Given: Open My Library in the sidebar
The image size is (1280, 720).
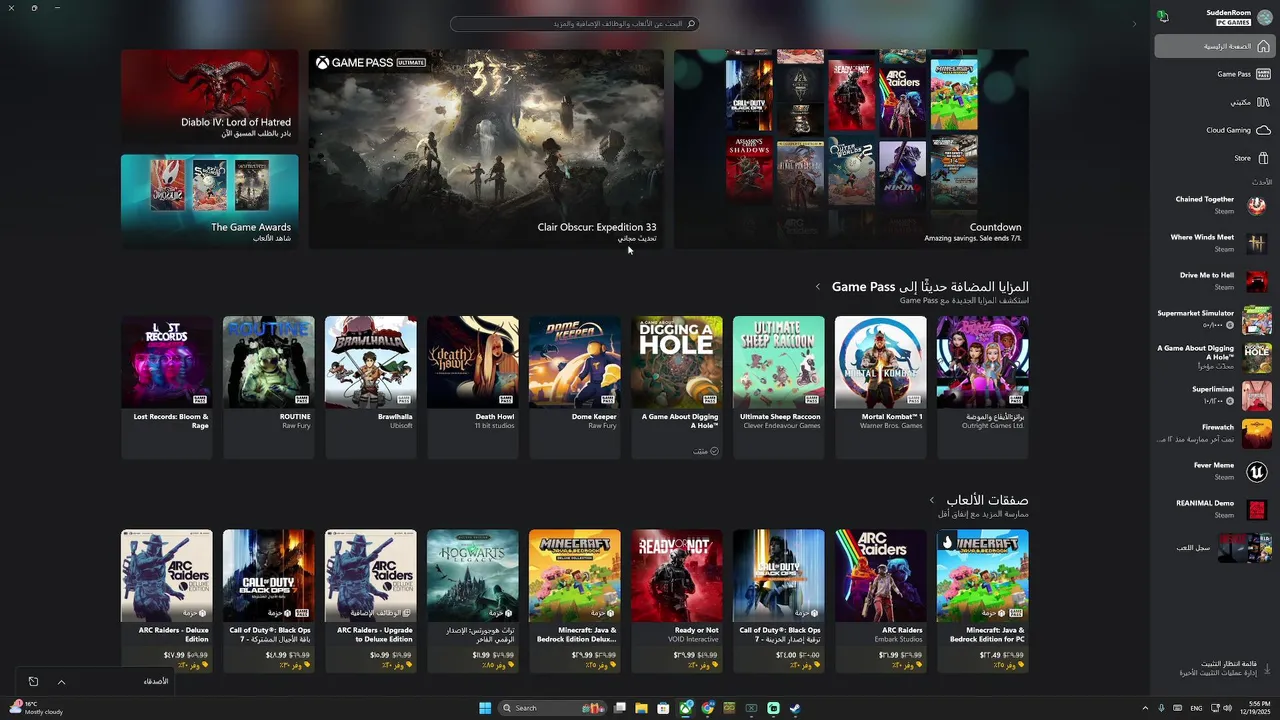Looking at the screenshot, I should (x=1214, y=102).
